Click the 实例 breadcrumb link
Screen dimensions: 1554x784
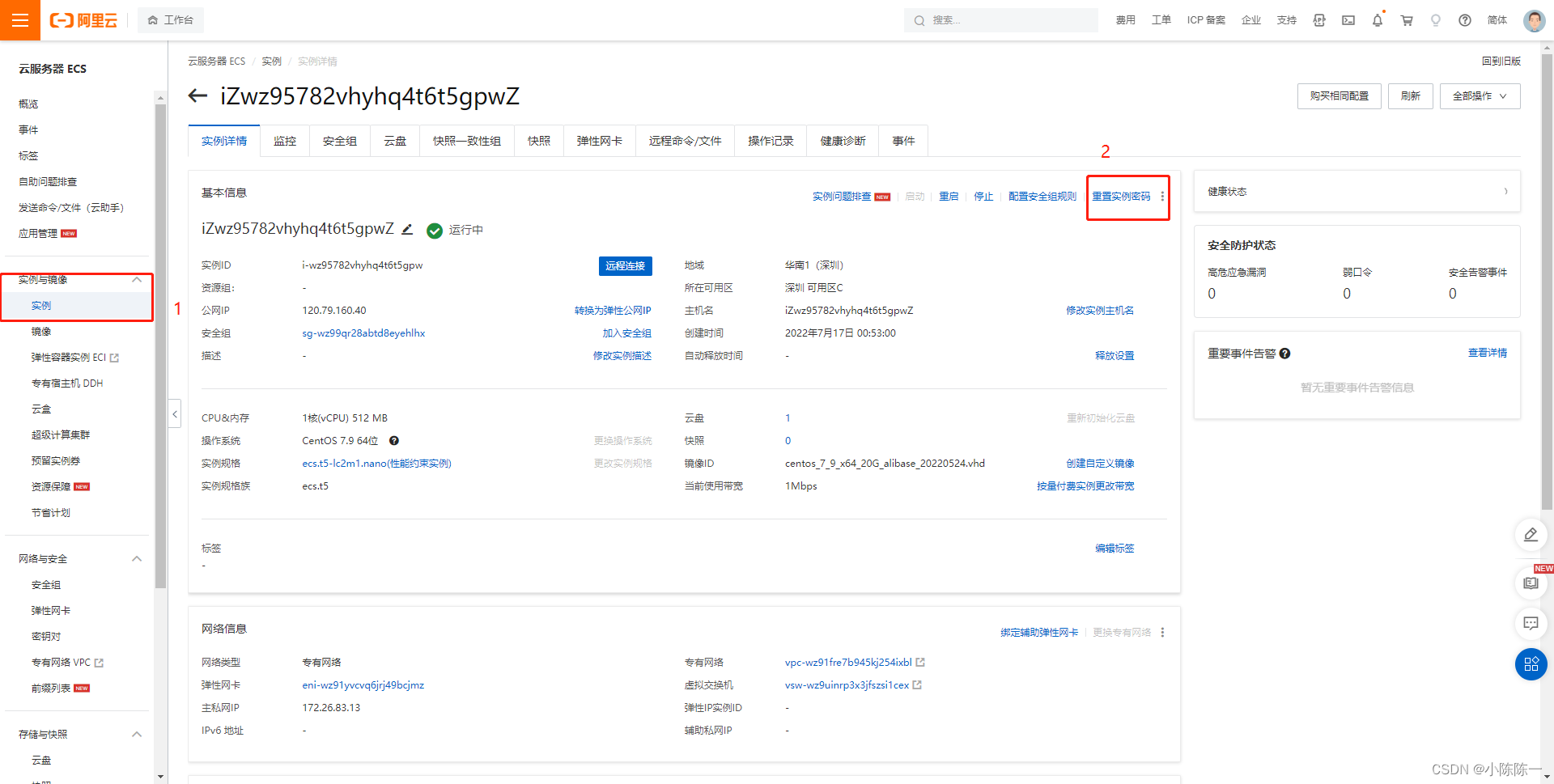pos(271,61)
